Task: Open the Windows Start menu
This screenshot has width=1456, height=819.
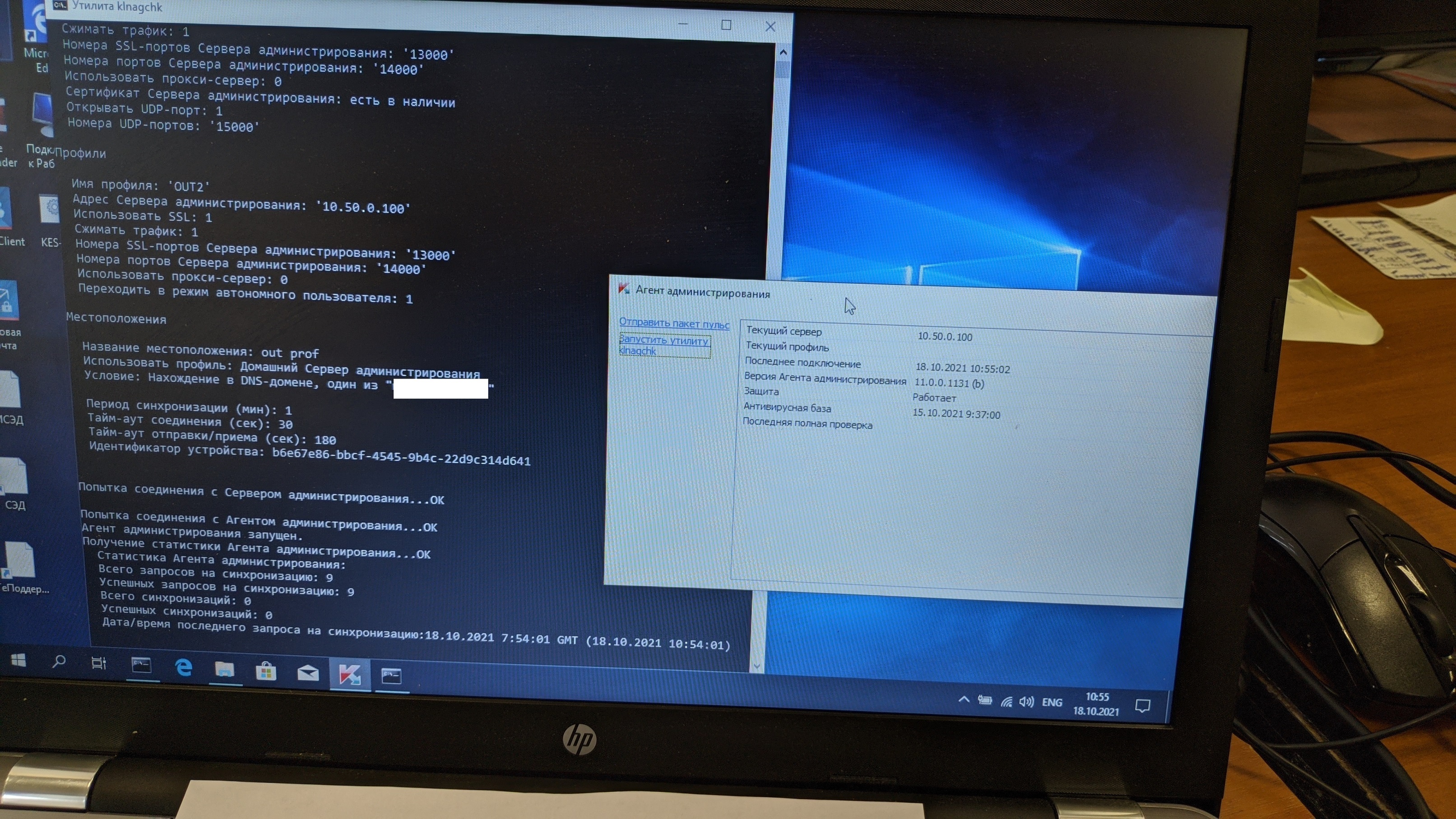Action: [18, 660]
